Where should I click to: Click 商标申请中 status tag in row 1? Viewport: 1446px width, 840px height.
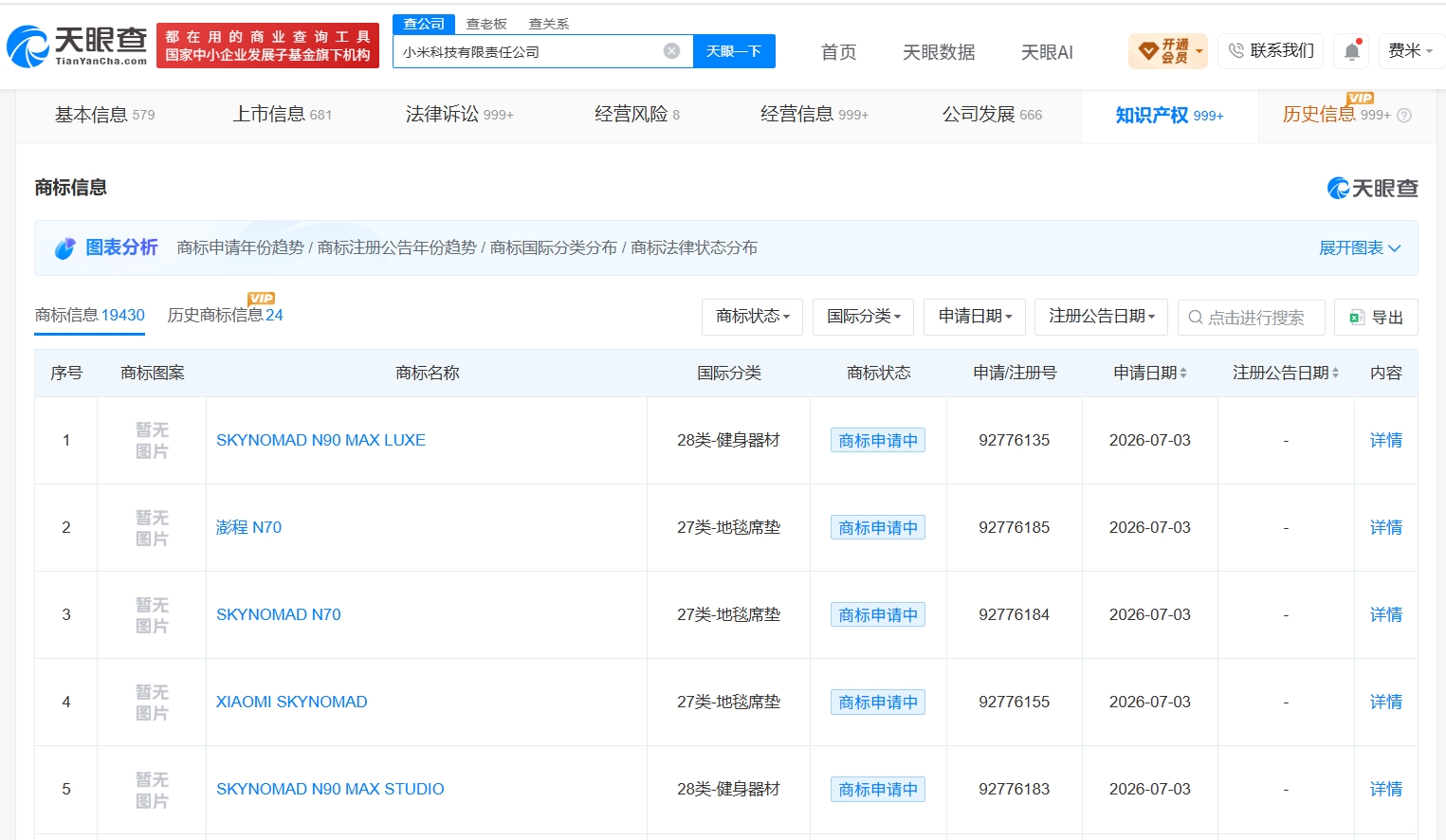coord(878,441)
